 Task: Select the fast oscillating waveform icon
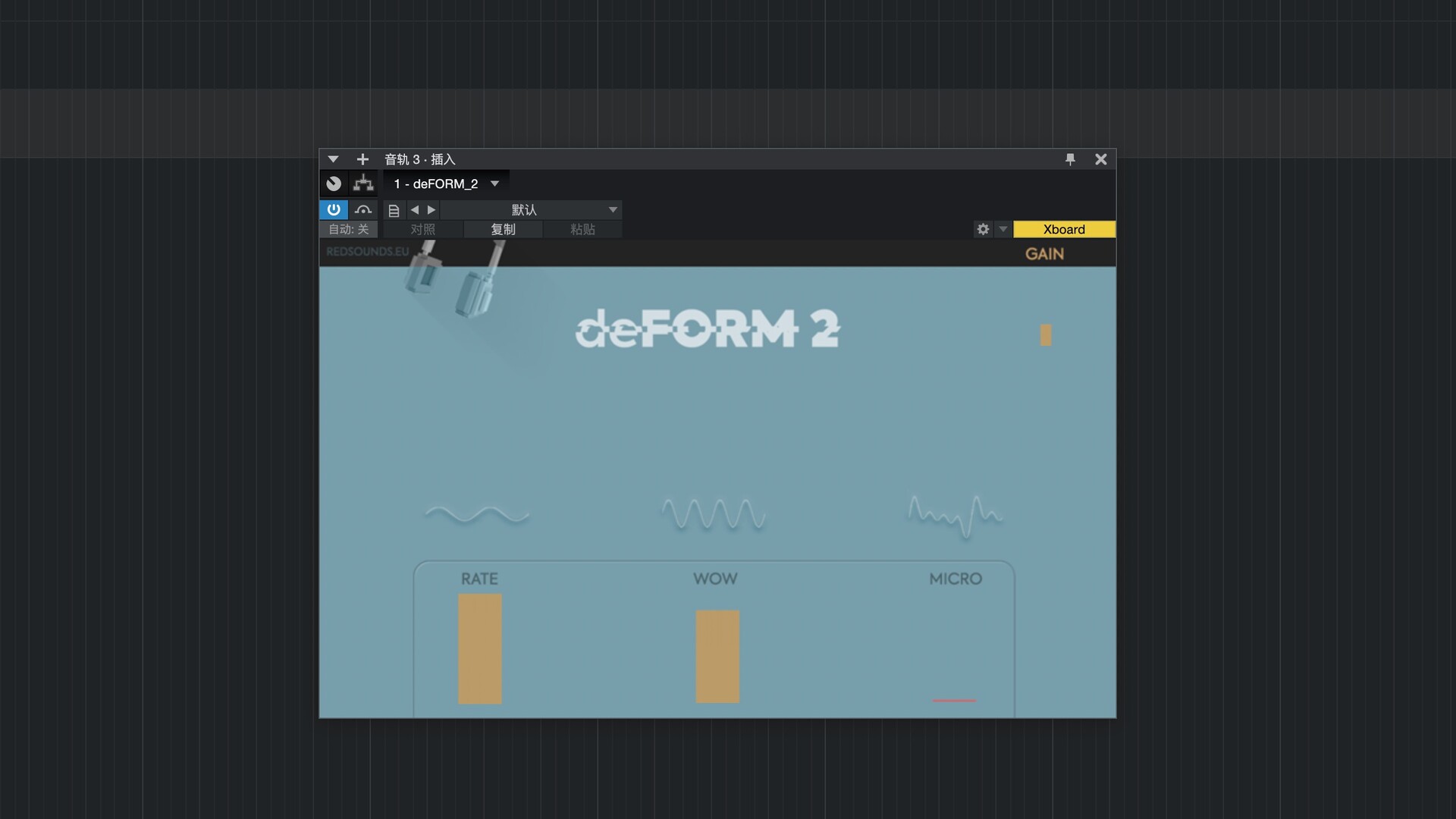click(714, 513)
